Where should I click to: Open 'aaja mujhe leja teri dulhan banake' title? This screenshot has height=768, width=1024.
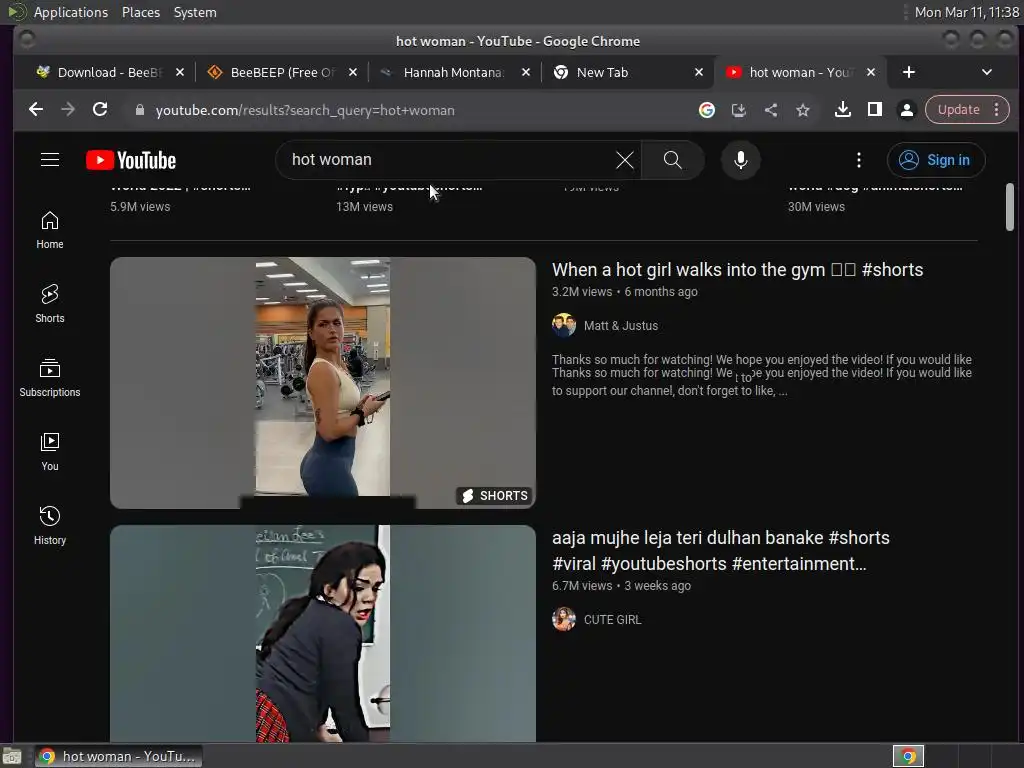(720, 551)
